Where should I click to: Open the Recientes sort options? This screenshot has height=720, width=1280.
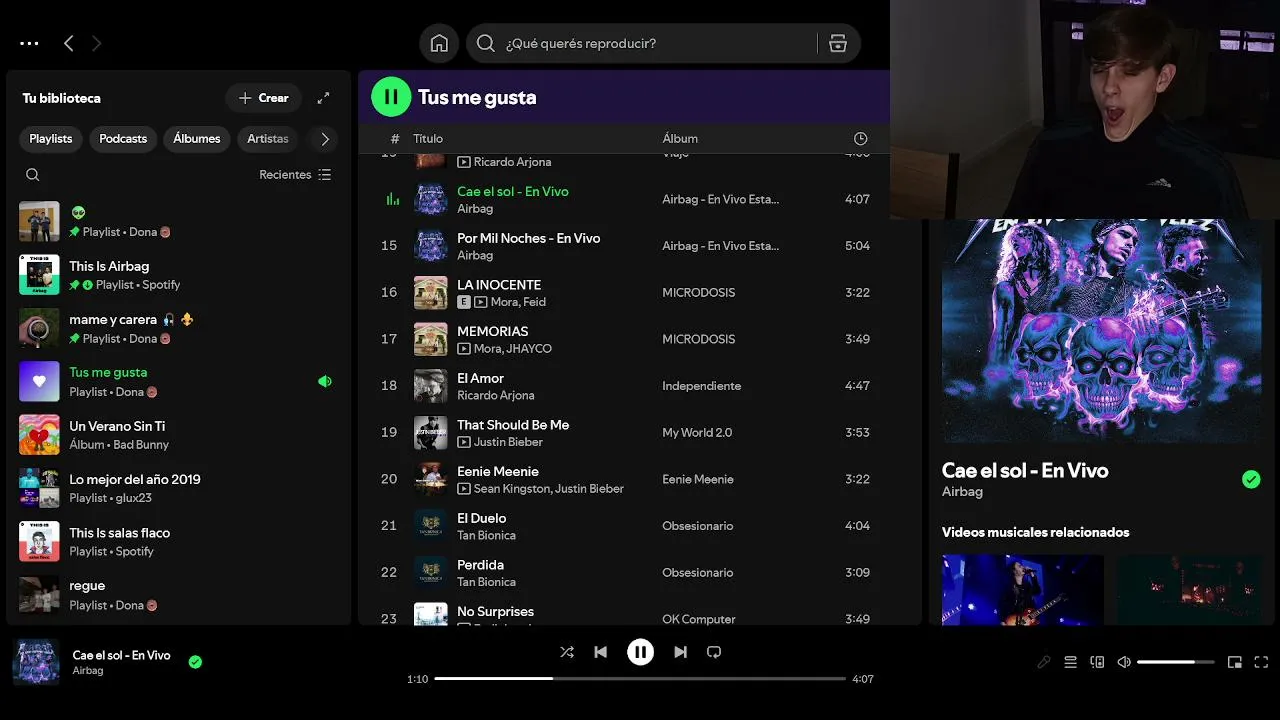pos(295,175)
